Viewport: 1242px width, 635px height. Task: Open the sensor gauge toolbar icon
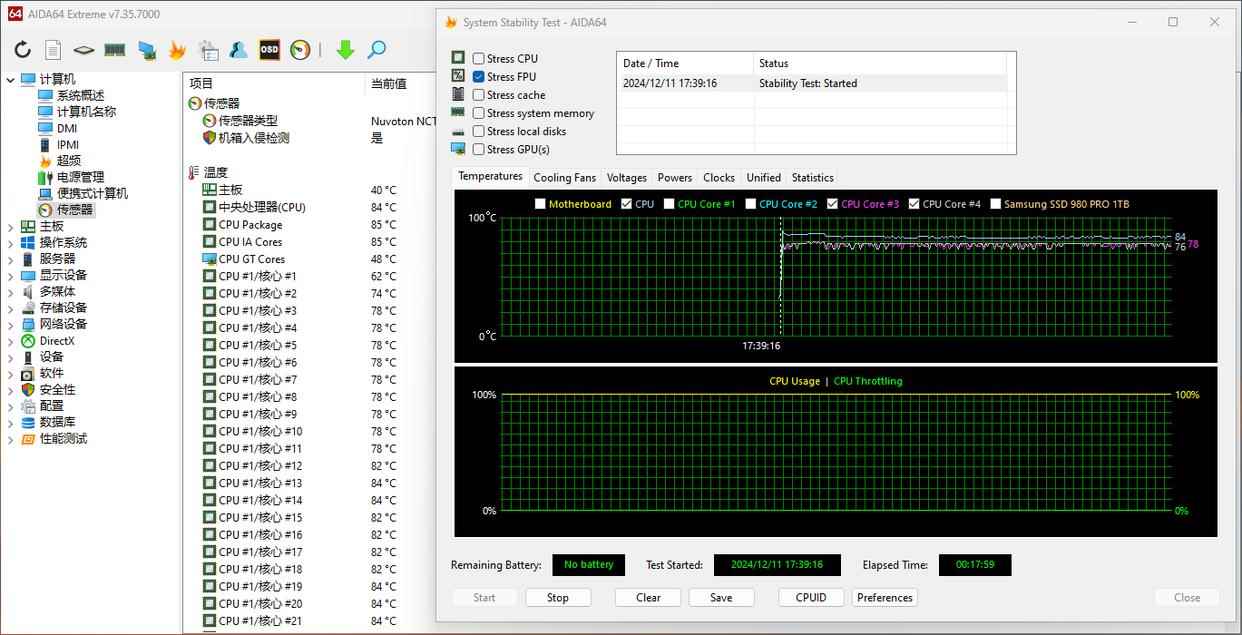click(300, 50)
